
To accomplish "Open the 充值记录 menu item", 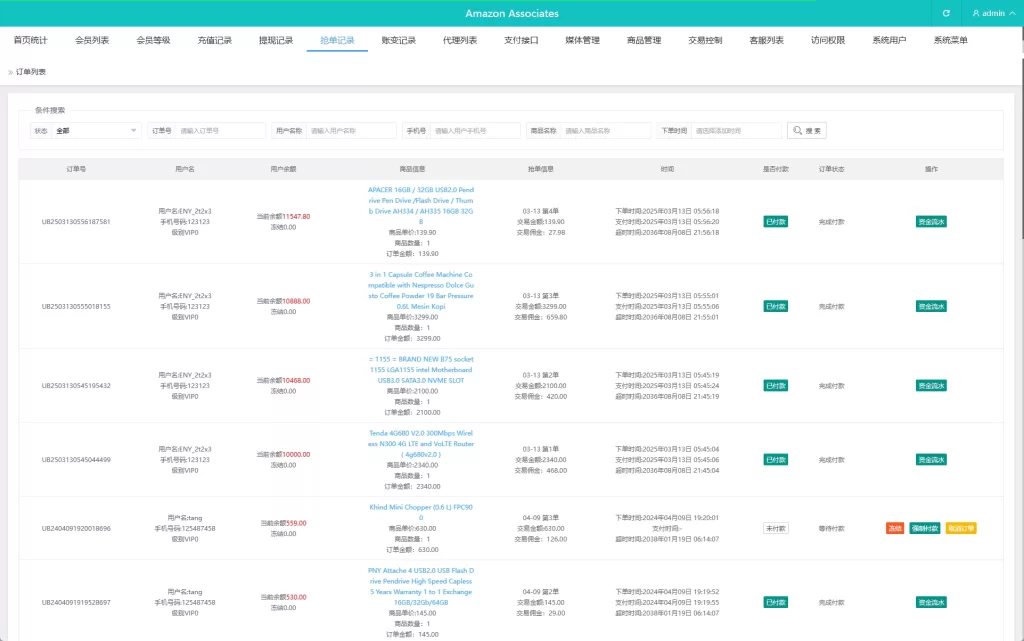I will [x=214, y=40].
